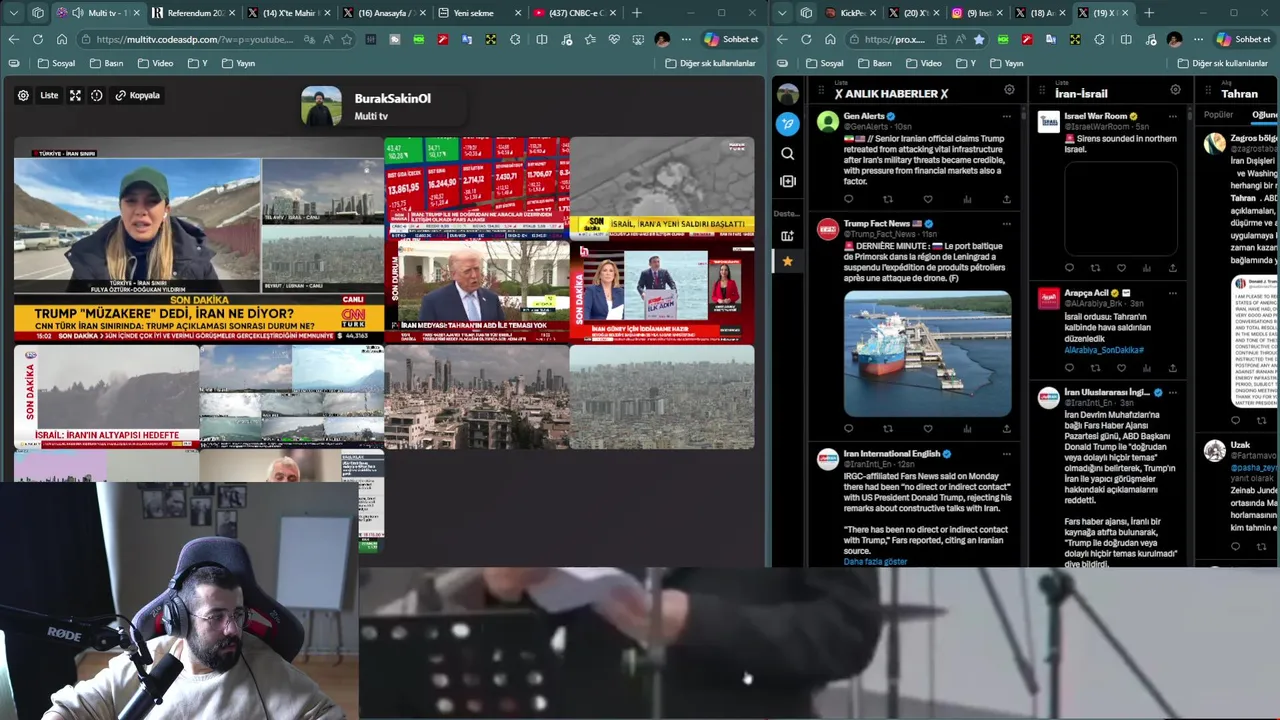Open new tab in left browser window

pos(637,13)
